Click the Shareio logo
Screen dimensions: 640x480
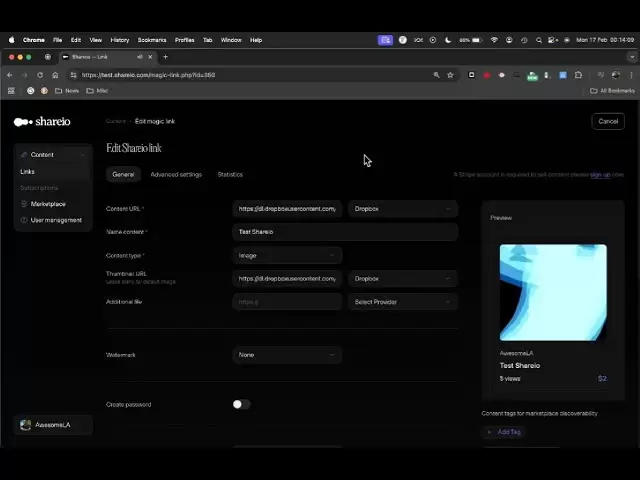[x=42, y=122]
